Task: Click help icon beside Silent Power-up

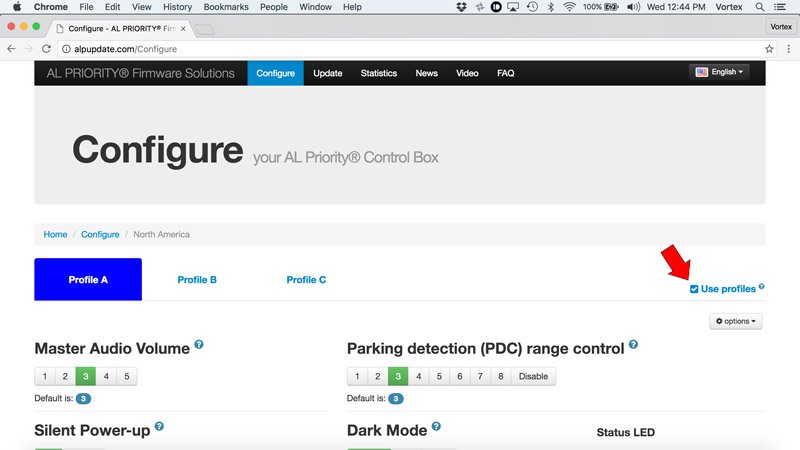Action: pyautogui.click(x=159, y=426)
